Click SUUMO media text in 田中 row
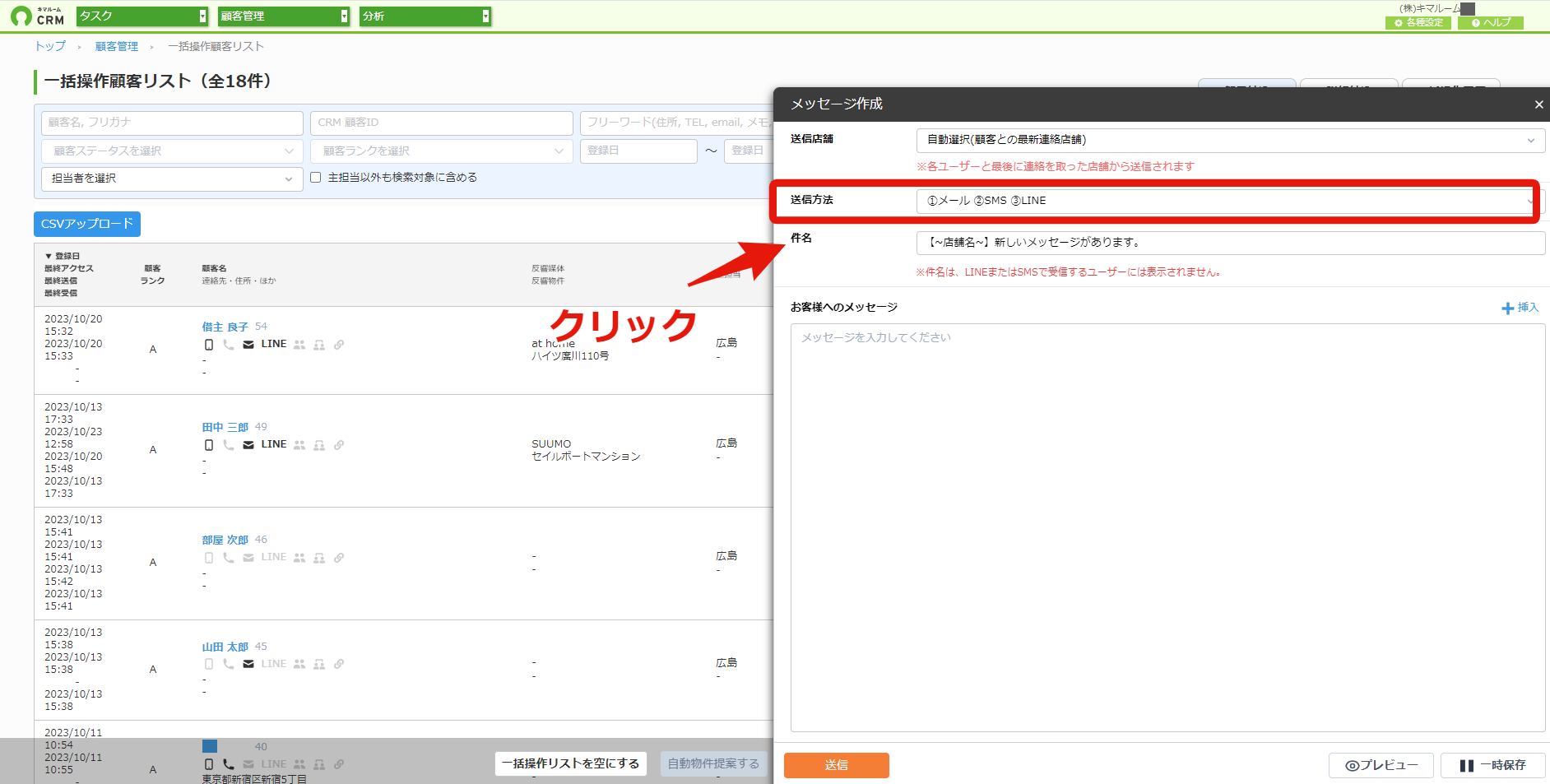1550x784 pixels. 551,444
